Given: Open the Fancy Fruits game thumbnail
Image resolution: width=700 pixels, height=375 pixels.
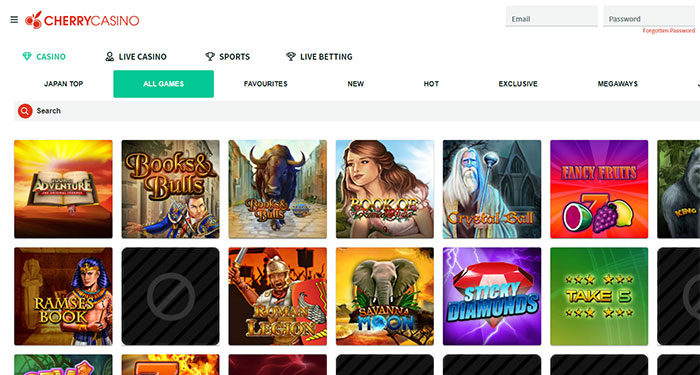Looking at the screenshot, I should click(599, 189).
